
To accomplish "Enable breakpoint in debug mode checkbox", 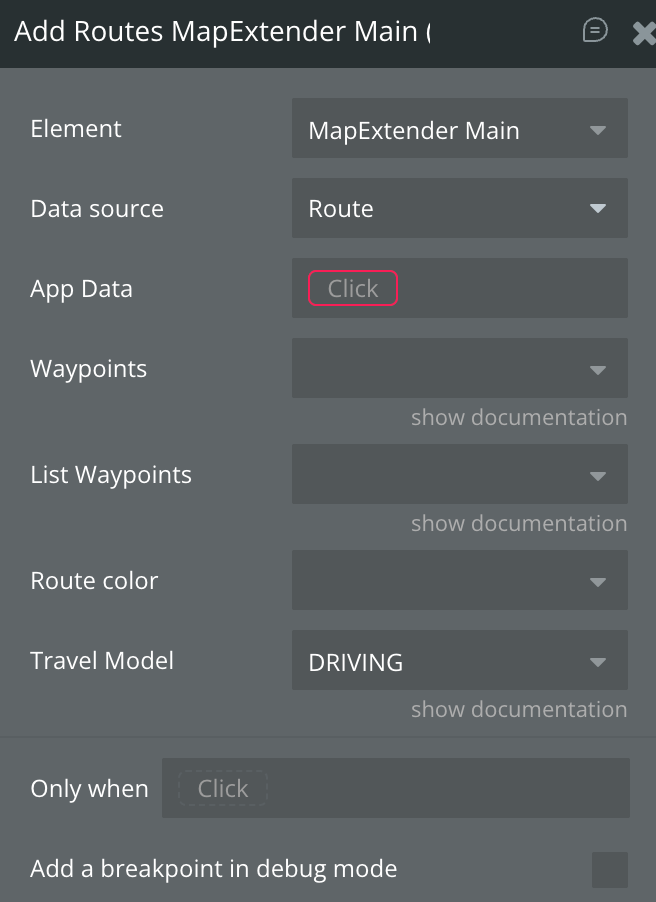I will point(609,870).
